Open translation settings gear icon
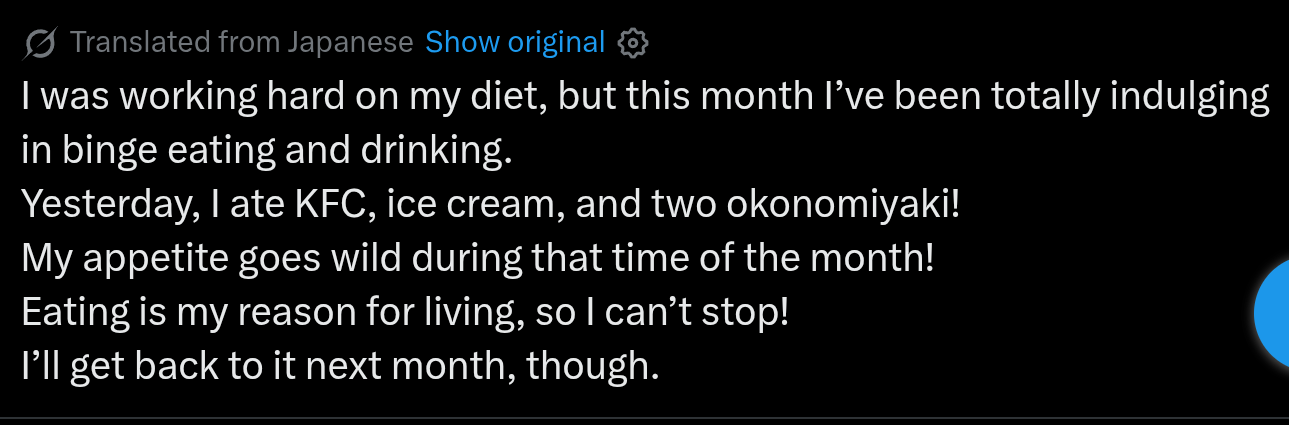This screenshot has width=1289, height=425. [x=634, y=43]
